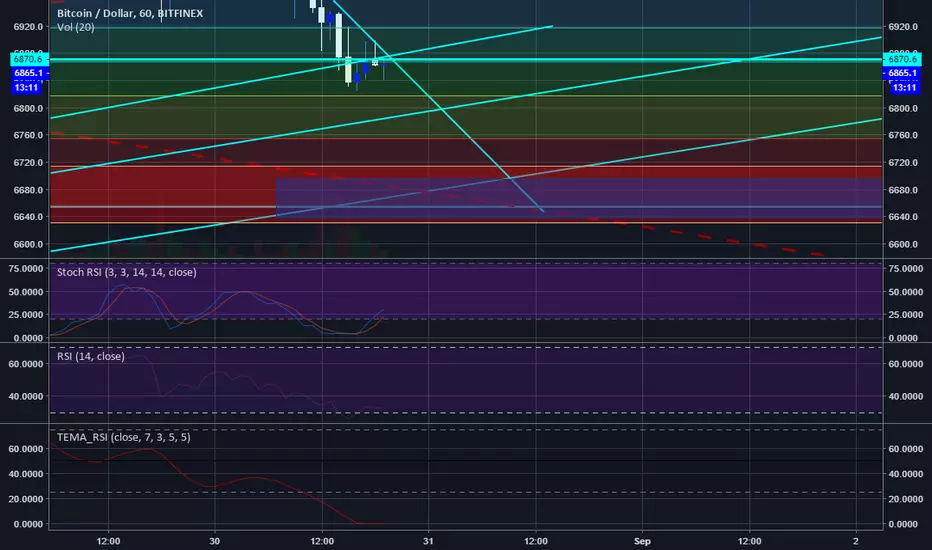Click the 6920.0 label on the right price axis

[x=902, y=27]
